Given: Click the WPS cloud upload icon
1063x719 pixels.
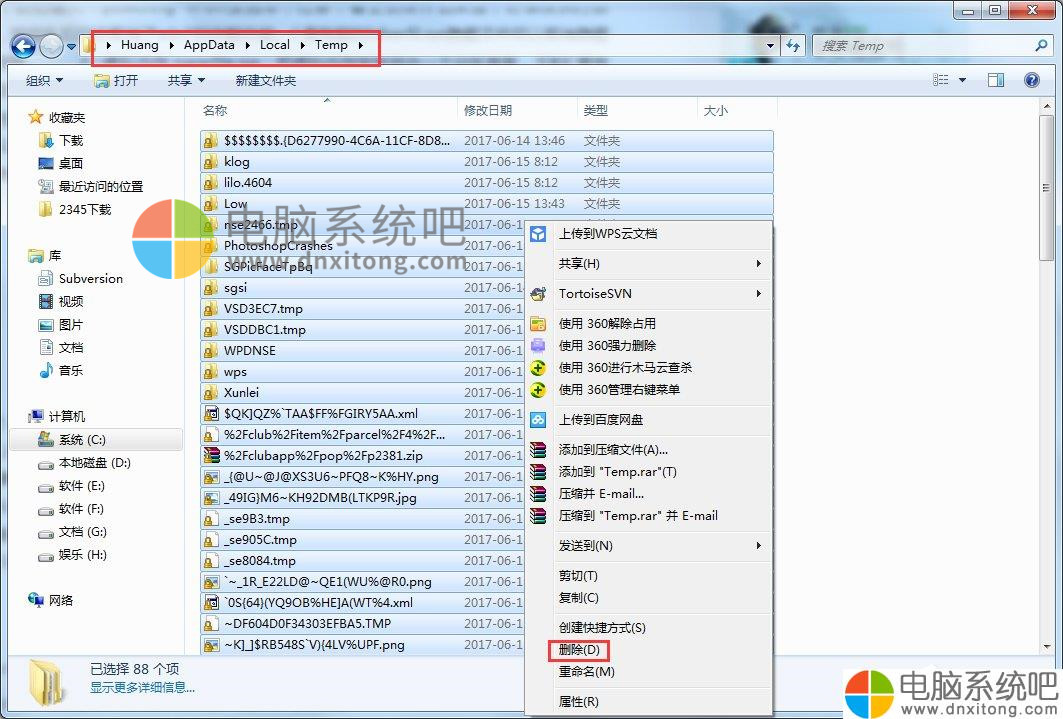Looking at the screenshot, I should click(538, 234).
